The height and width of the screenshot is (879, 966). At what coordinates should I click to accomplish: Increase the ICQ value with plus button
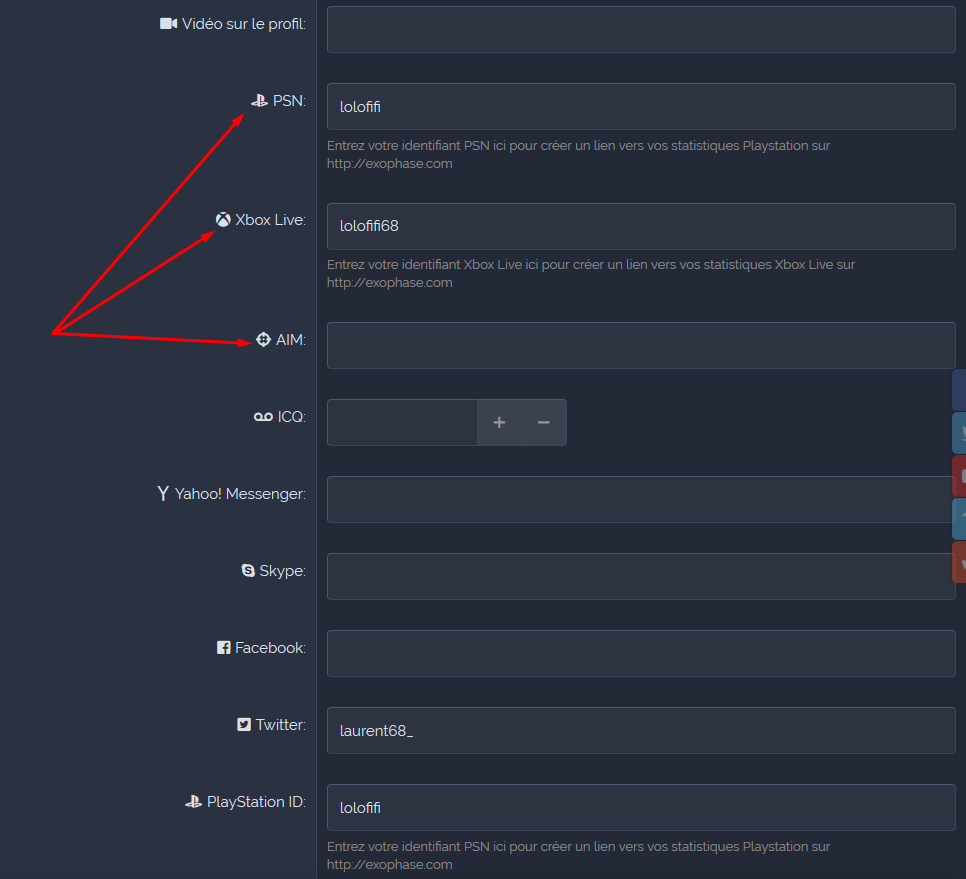[499, 423]
